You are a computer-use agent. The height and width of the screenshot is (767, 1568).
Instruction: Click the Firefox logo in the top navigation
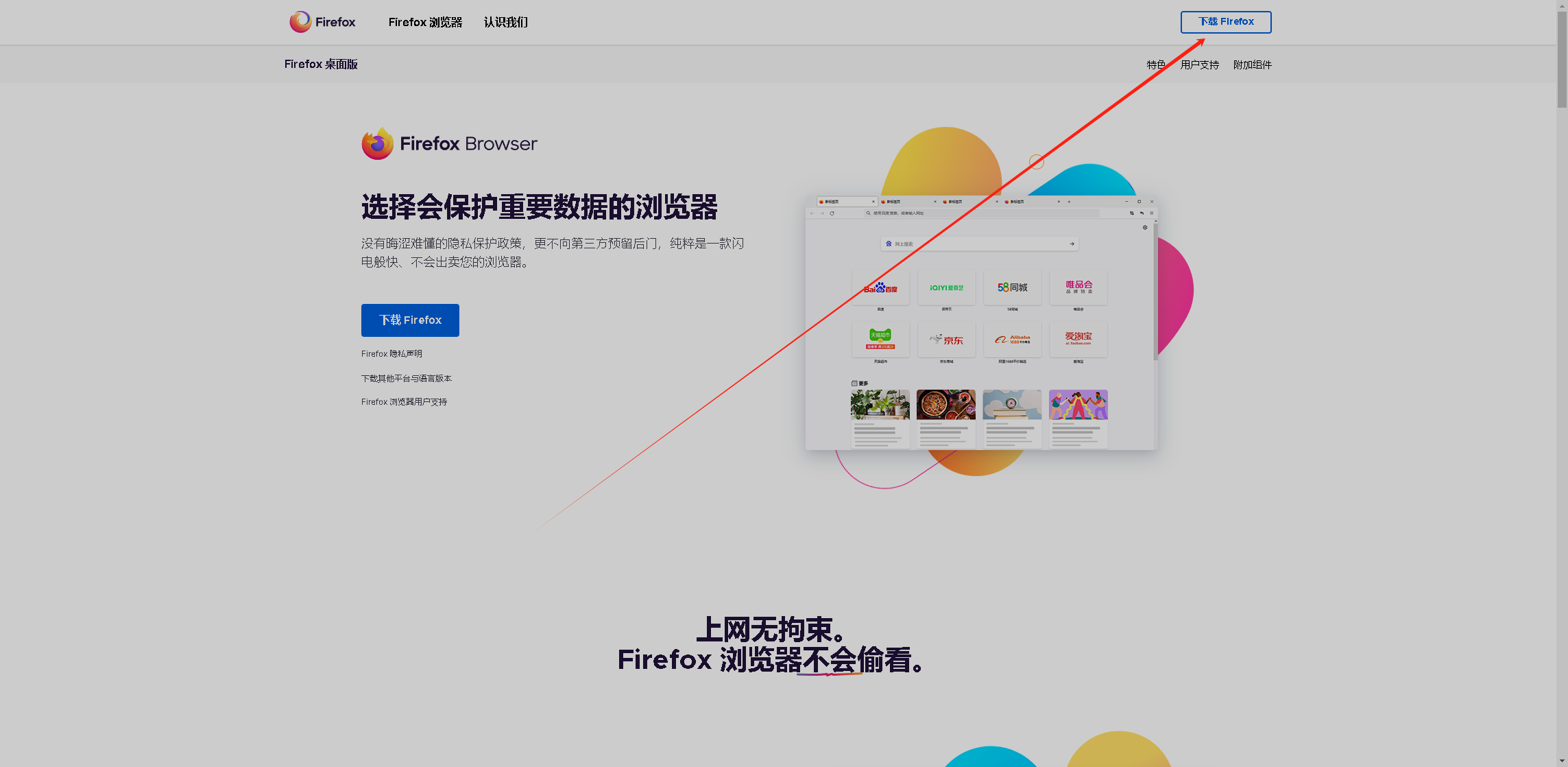(x=322, y=22)
